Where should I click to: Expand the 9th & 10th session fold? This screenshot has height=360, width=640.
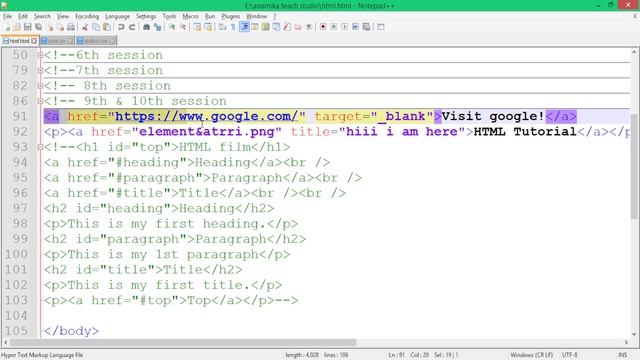click(x=40, y=101)
